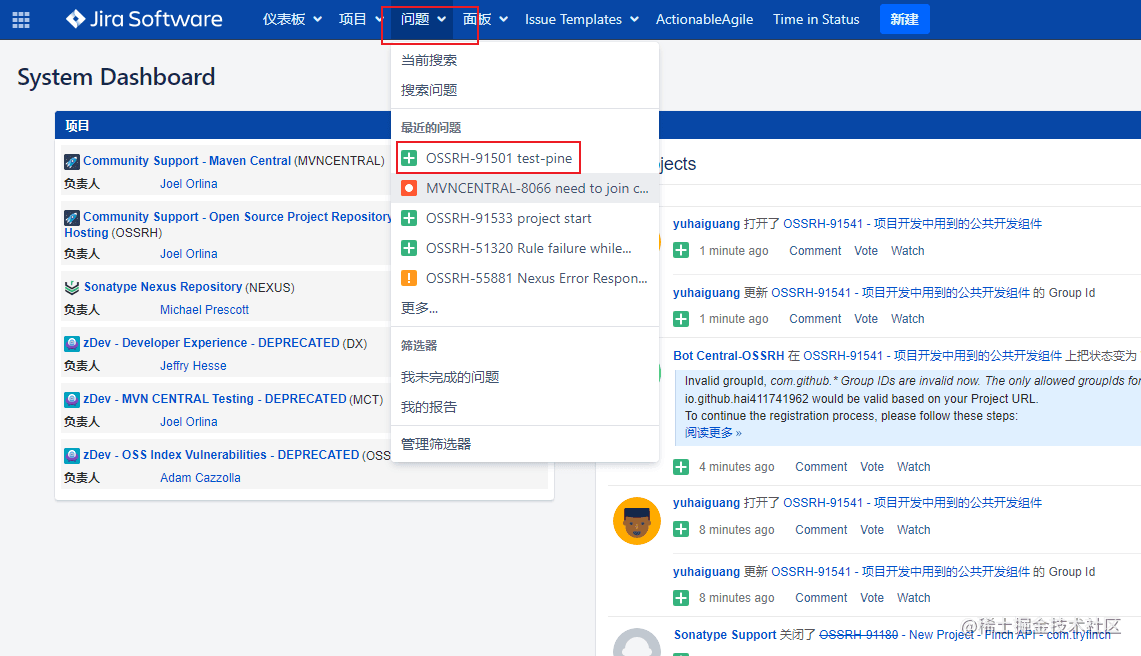Expand the 仪表板 dropdown menu
1141x656 pixels.
[292, 19]
